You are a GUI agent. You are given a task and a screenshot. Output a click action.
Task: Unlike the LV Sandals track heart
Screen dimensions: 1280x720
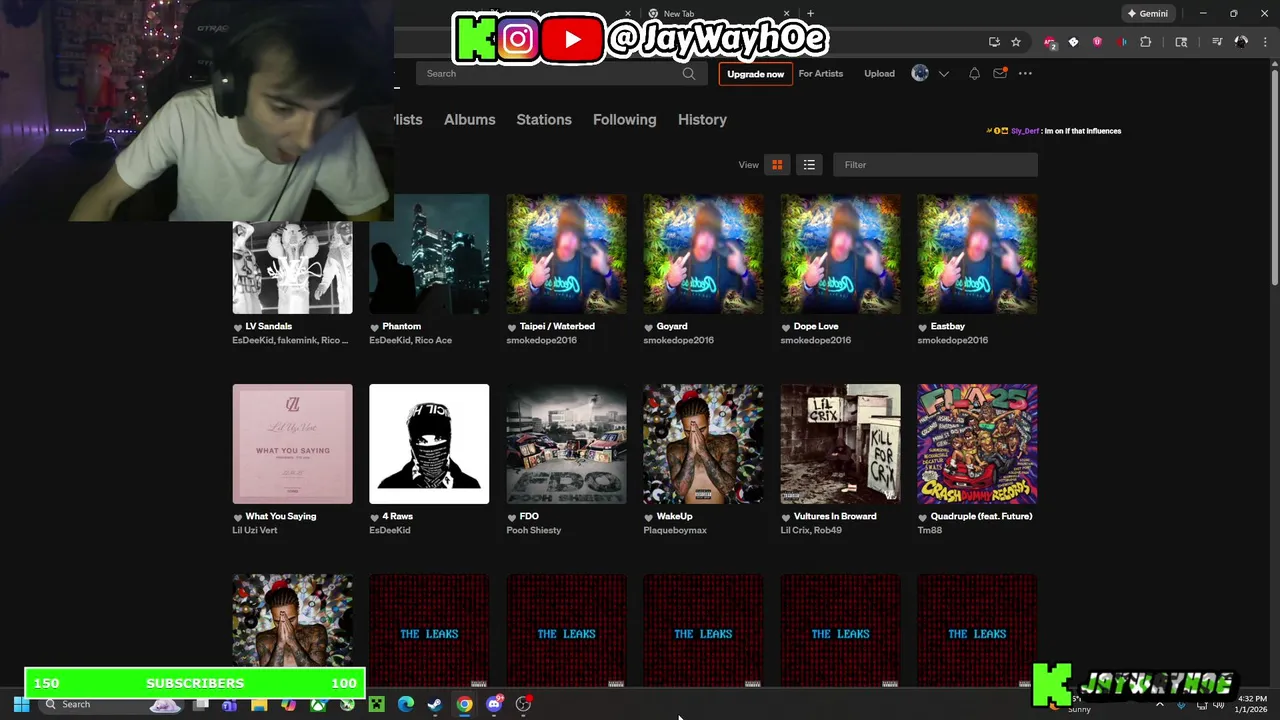(238, 327)
